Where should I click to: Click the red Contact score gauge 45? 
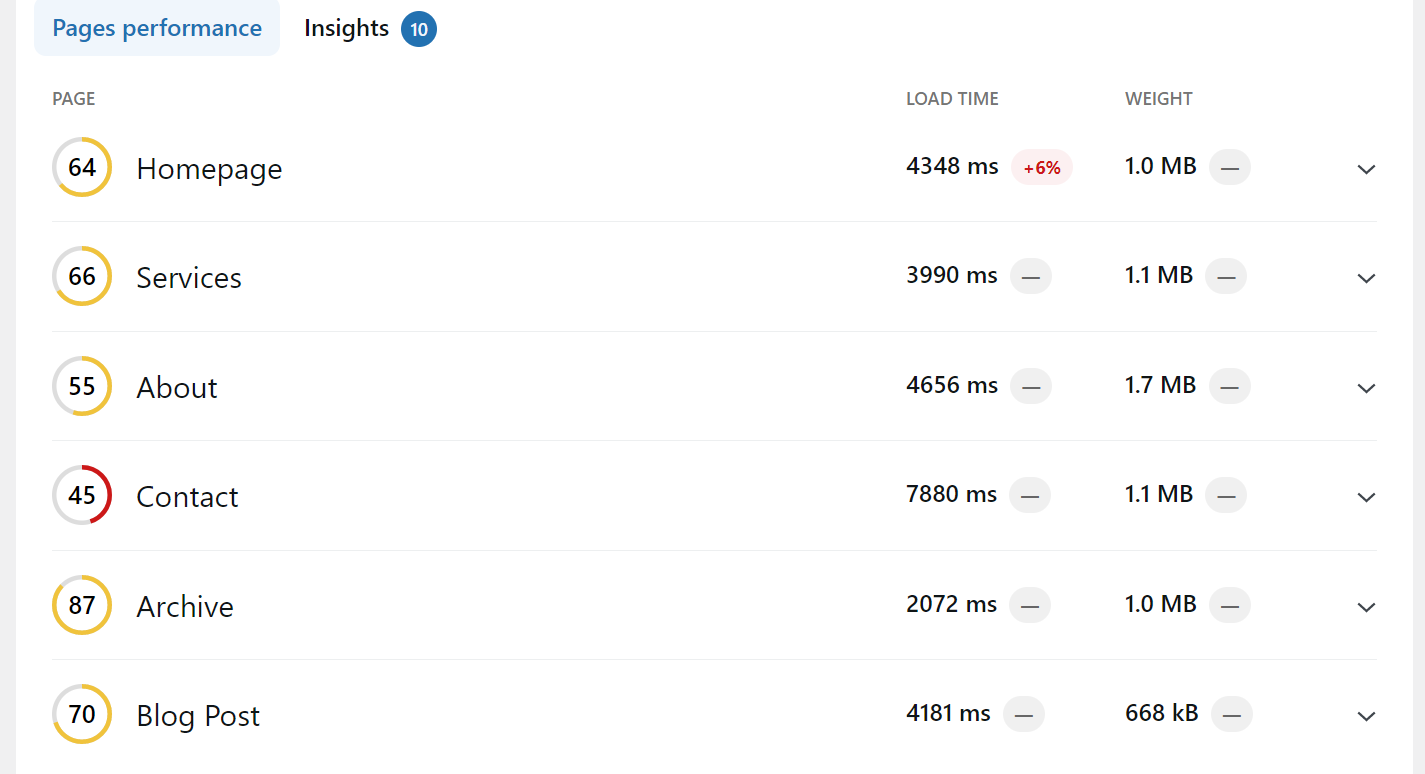[x=82, y=495]
